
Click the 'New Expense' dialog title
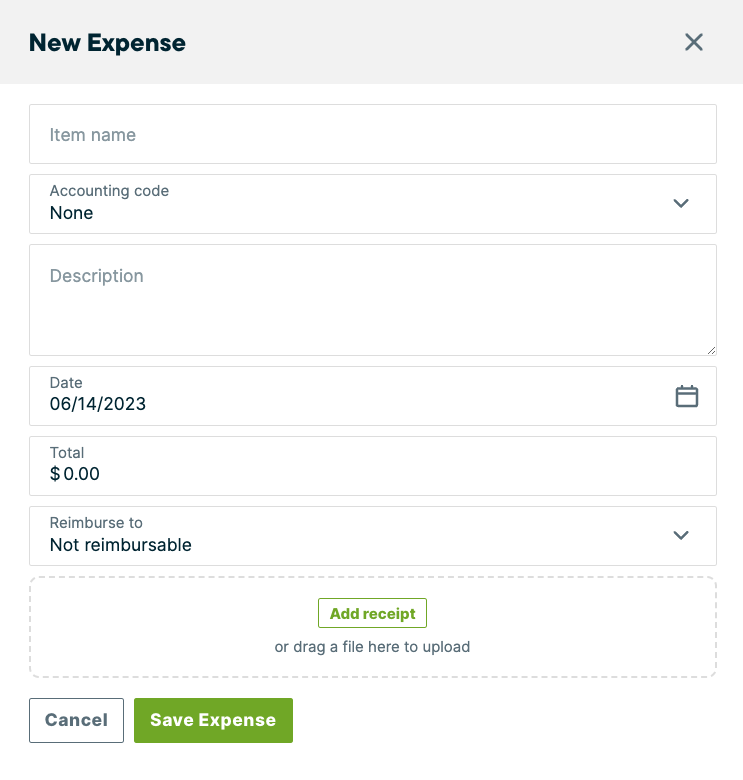(x=107, y=43)
